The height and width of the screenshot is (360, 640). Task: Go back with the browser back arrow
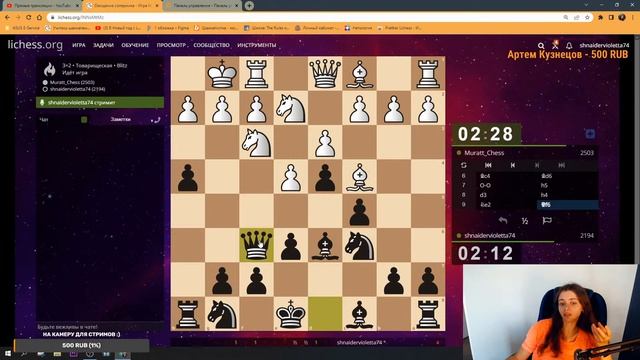pos(7,18)
